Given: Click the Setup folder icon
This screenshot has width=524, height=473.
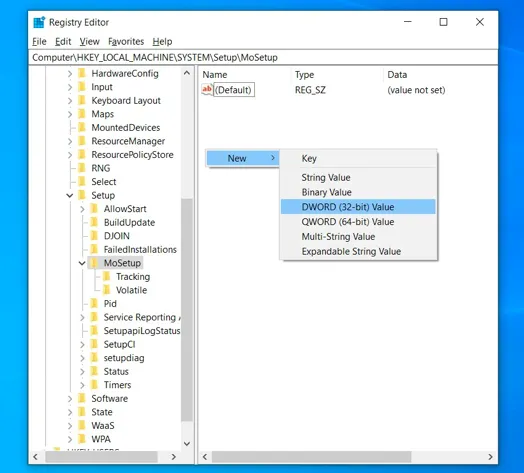Looking at the screenshot, I should click(82, 195).
